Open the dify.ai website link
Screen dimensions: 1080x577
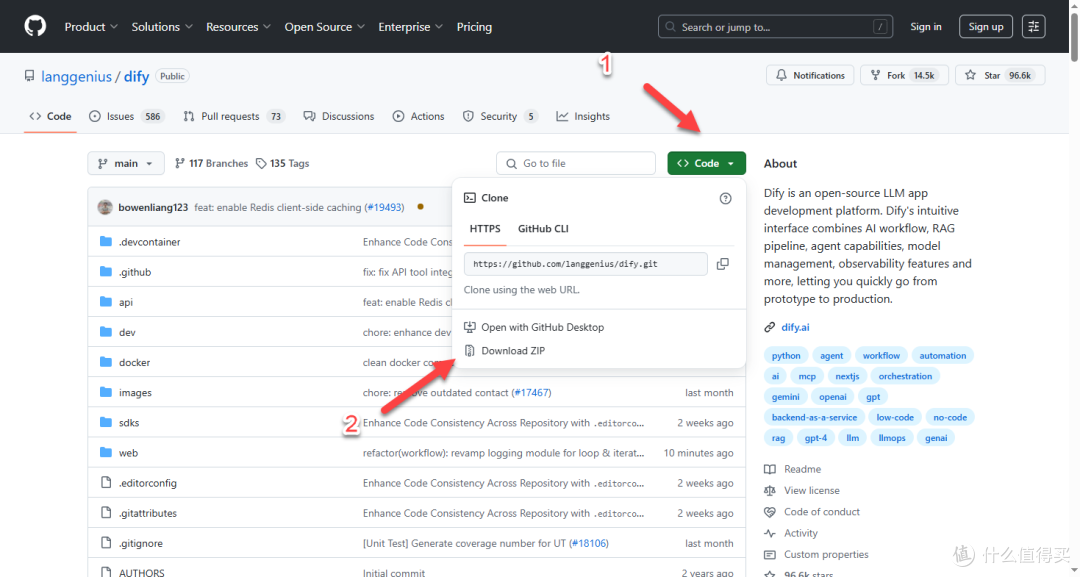pos(795,327)
